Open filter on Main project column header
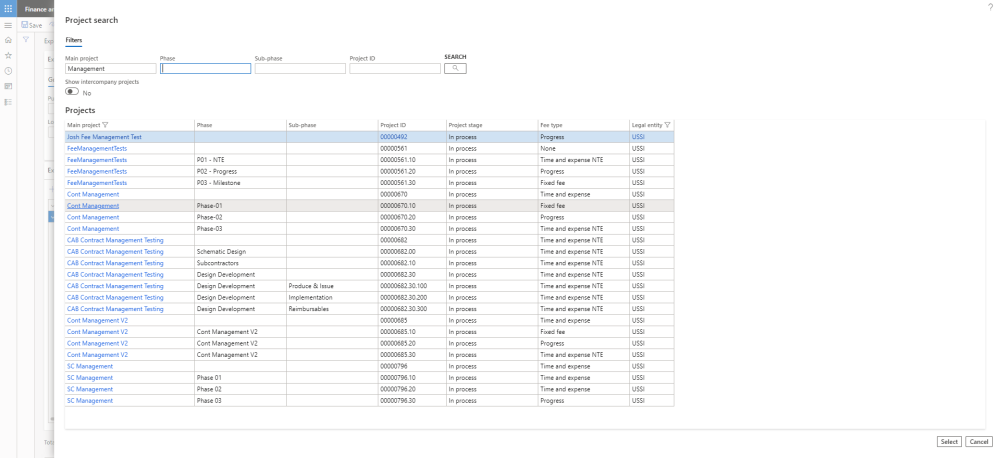 (105, 125)
